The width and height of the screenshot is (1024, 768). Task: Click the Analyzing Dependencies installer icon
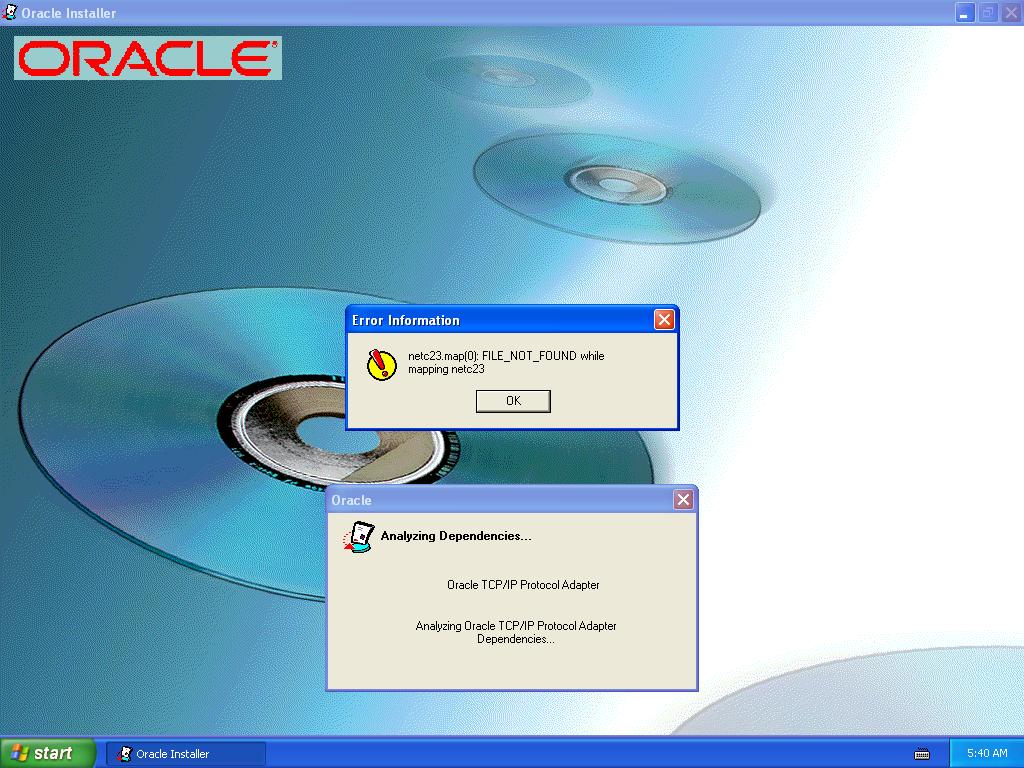click(x=358, y=537)
